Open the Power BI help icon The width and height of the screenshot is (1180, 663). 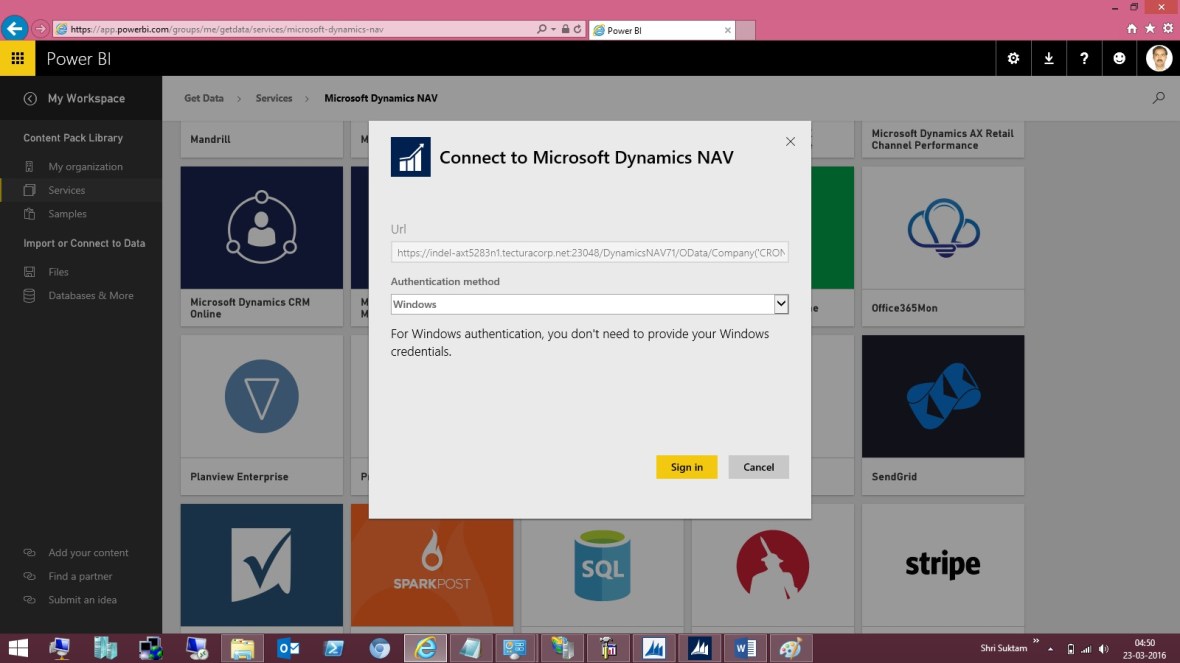(1084, 58)
